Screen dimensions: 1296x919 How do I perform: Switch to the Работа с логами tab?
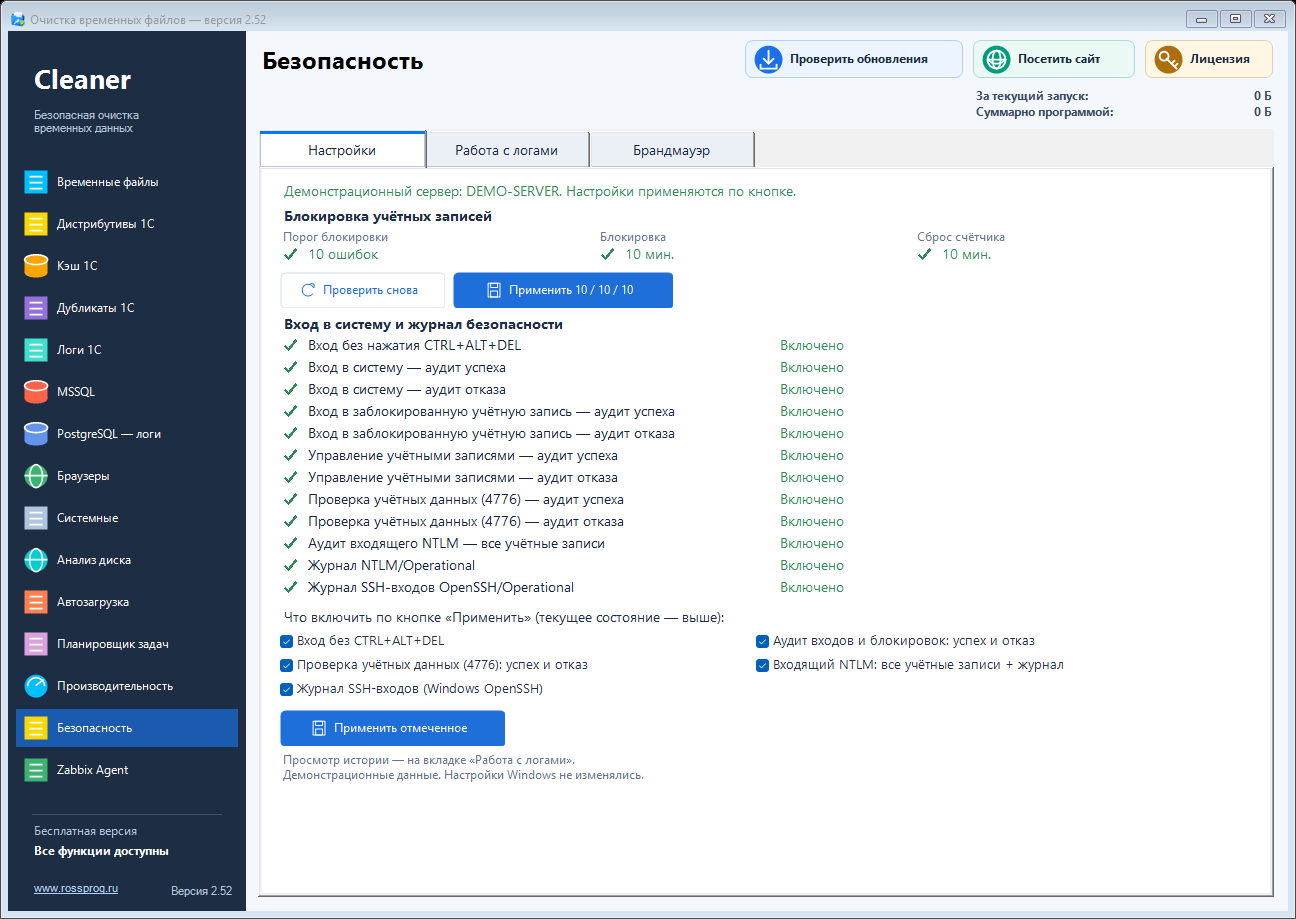[x=507, y=150]
